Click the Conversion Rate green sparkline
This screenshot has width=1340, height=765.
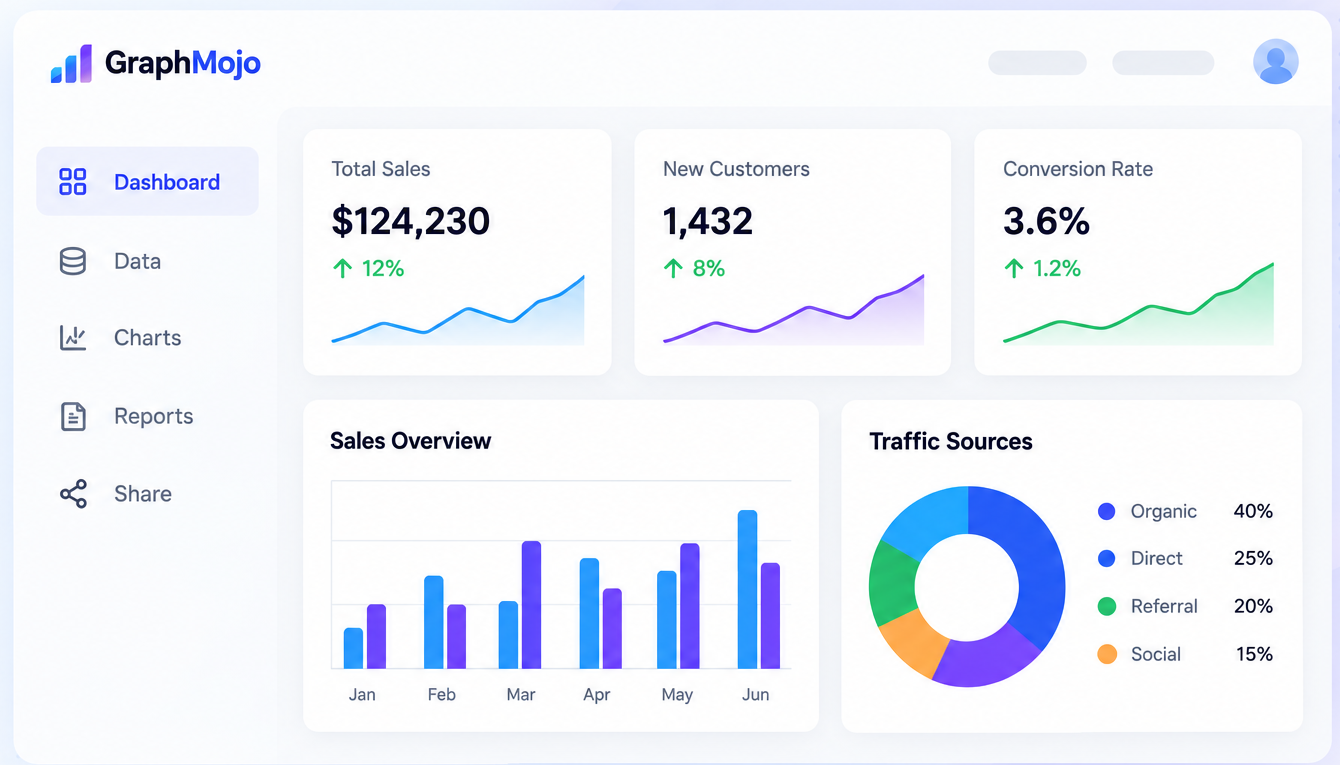pos(1139,306)
